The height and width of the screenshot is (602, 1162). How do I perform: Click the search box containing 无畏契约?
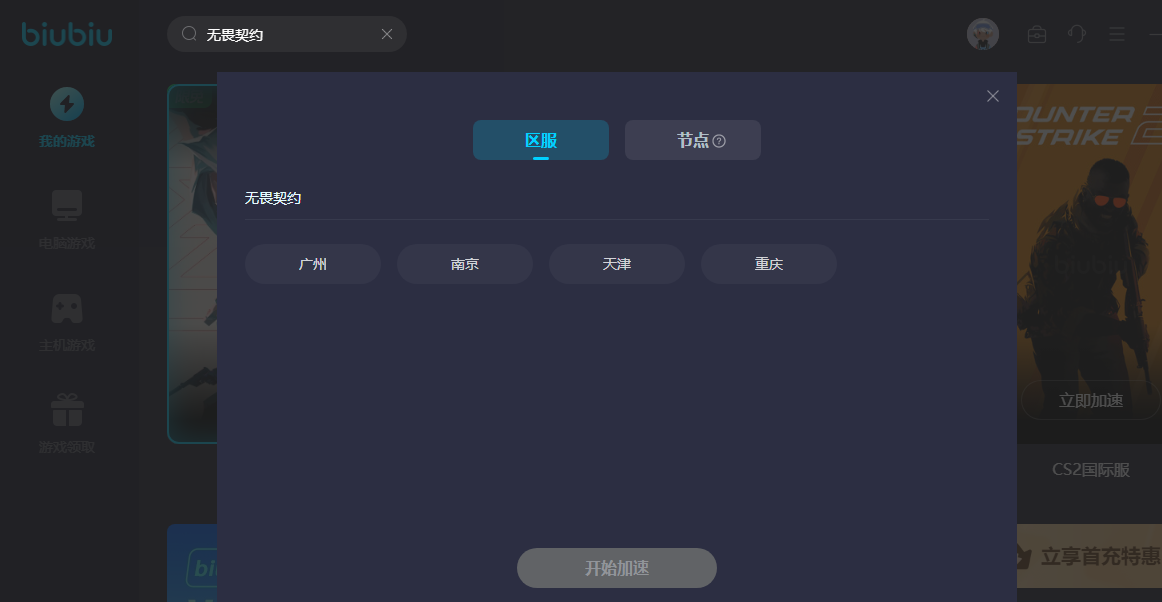(x=287, y=34)
